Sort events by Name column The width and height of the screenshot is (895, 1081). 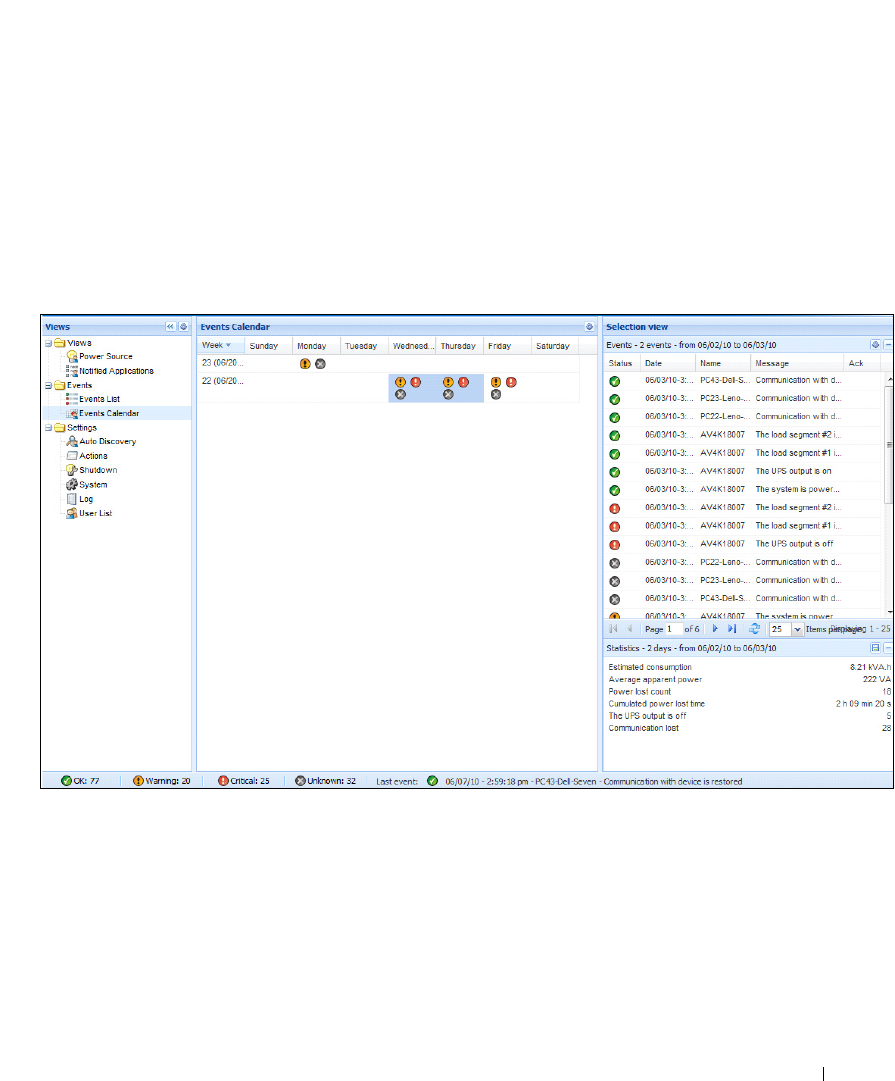tap(723, 363)
